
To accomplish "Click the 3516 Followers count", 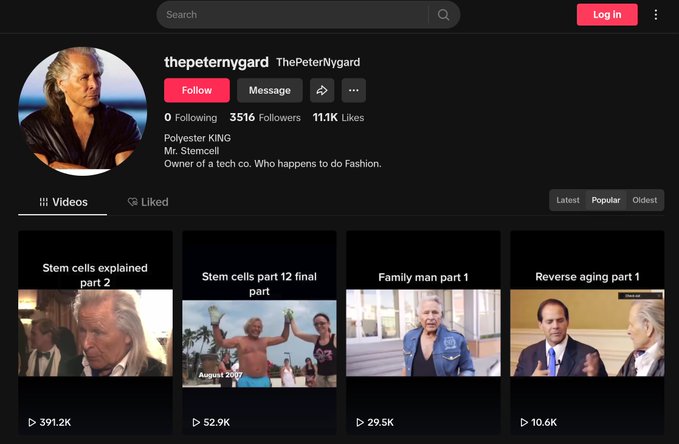I will [x=265, y=117].
